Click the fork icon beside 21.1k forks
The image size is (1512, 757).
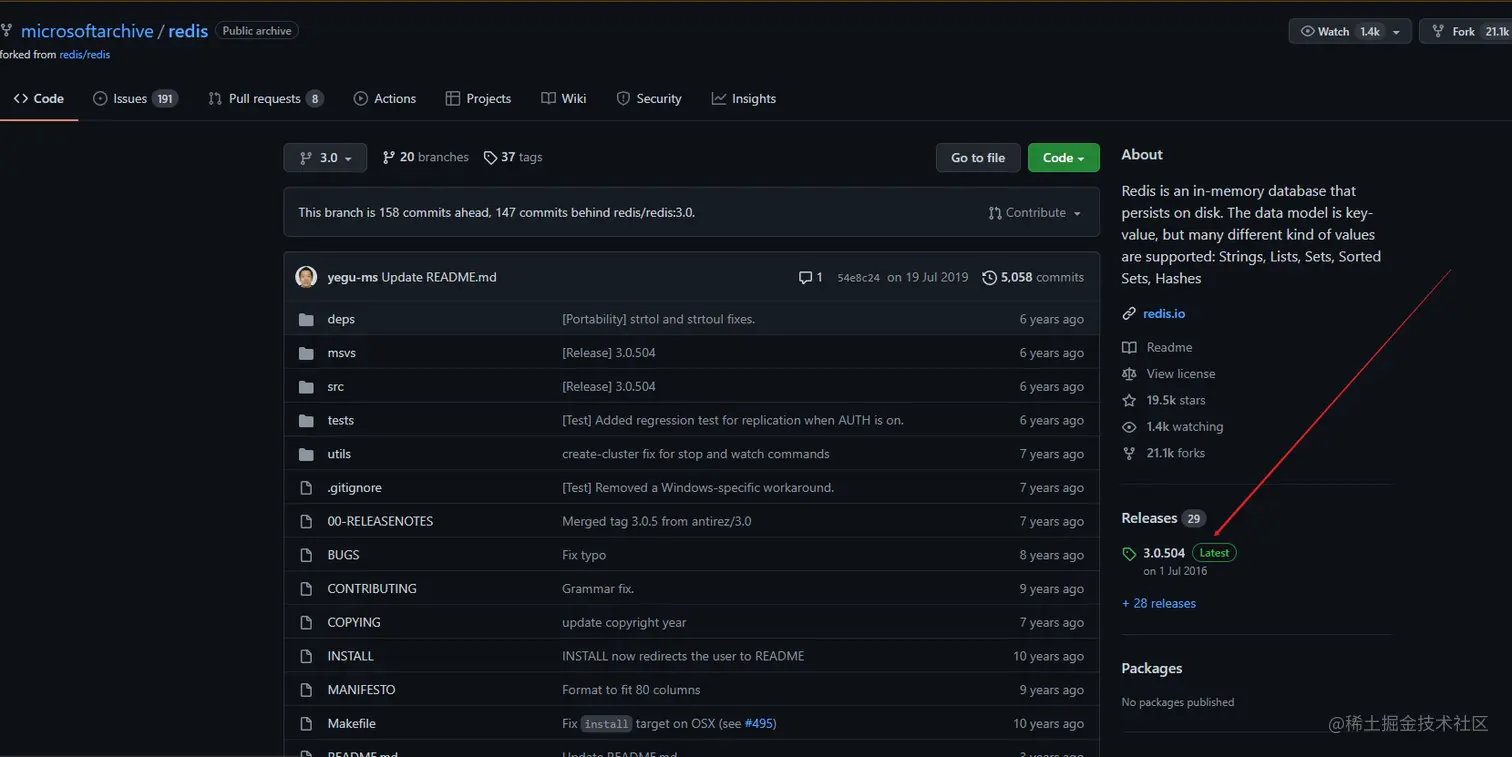click(x=1129, y=453)
